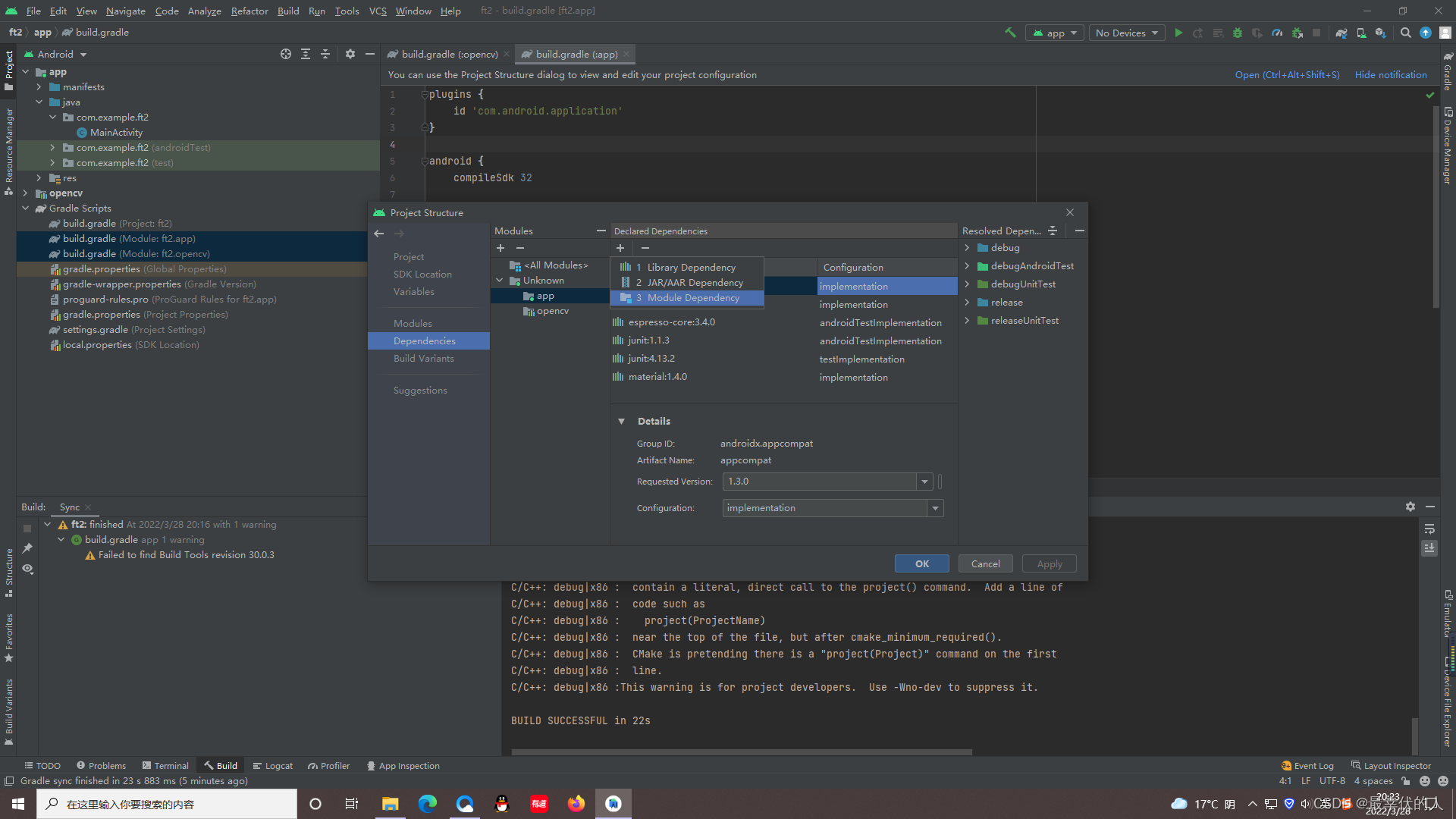Open the Requested Version dropdown
This screenshot has width=1456, height=819.
(x=924, y=482)
